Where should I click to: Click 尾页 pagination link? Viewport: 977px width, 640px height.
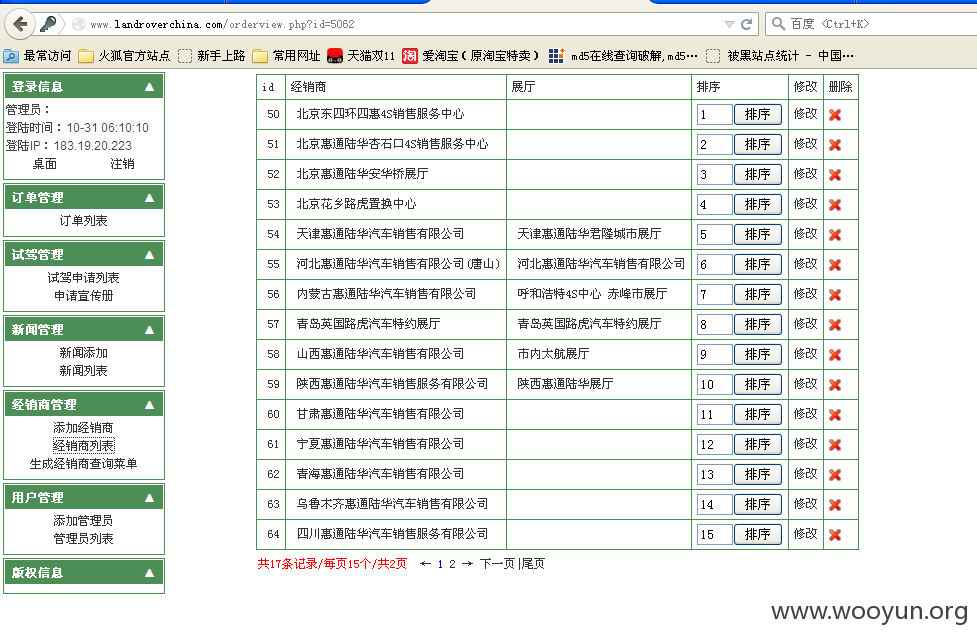[x=533, y=564]
